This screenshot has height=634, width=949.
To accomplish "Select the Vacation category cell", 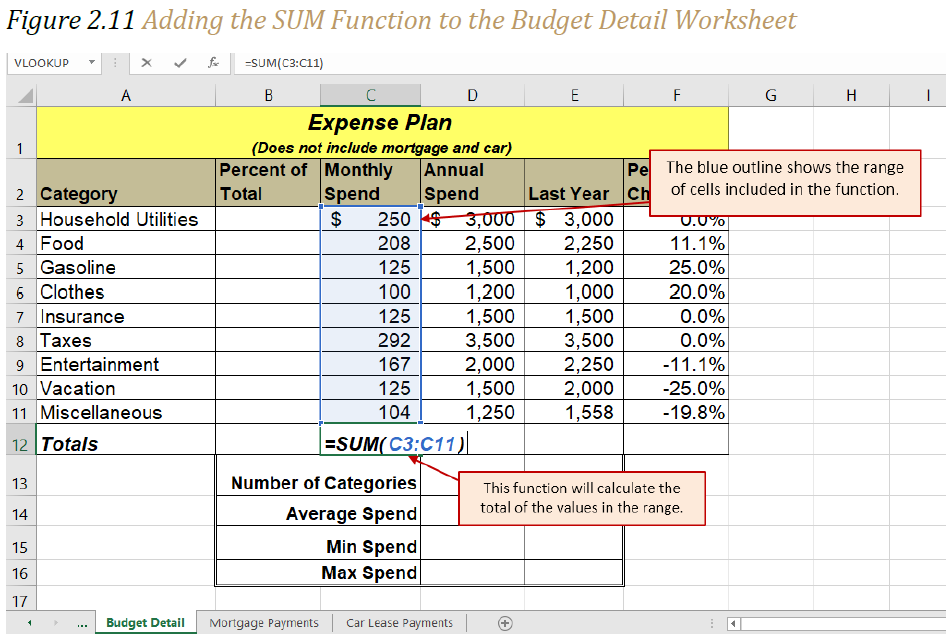I will pyautogui.click(x=126, y=388).
